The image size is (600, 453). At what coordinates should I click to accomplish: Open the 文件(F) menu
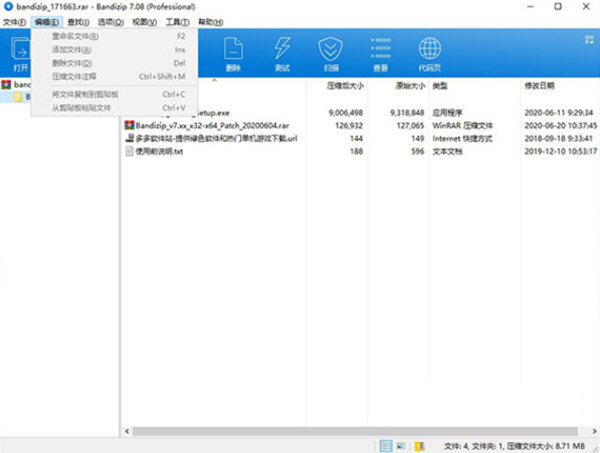coord(14,21)
